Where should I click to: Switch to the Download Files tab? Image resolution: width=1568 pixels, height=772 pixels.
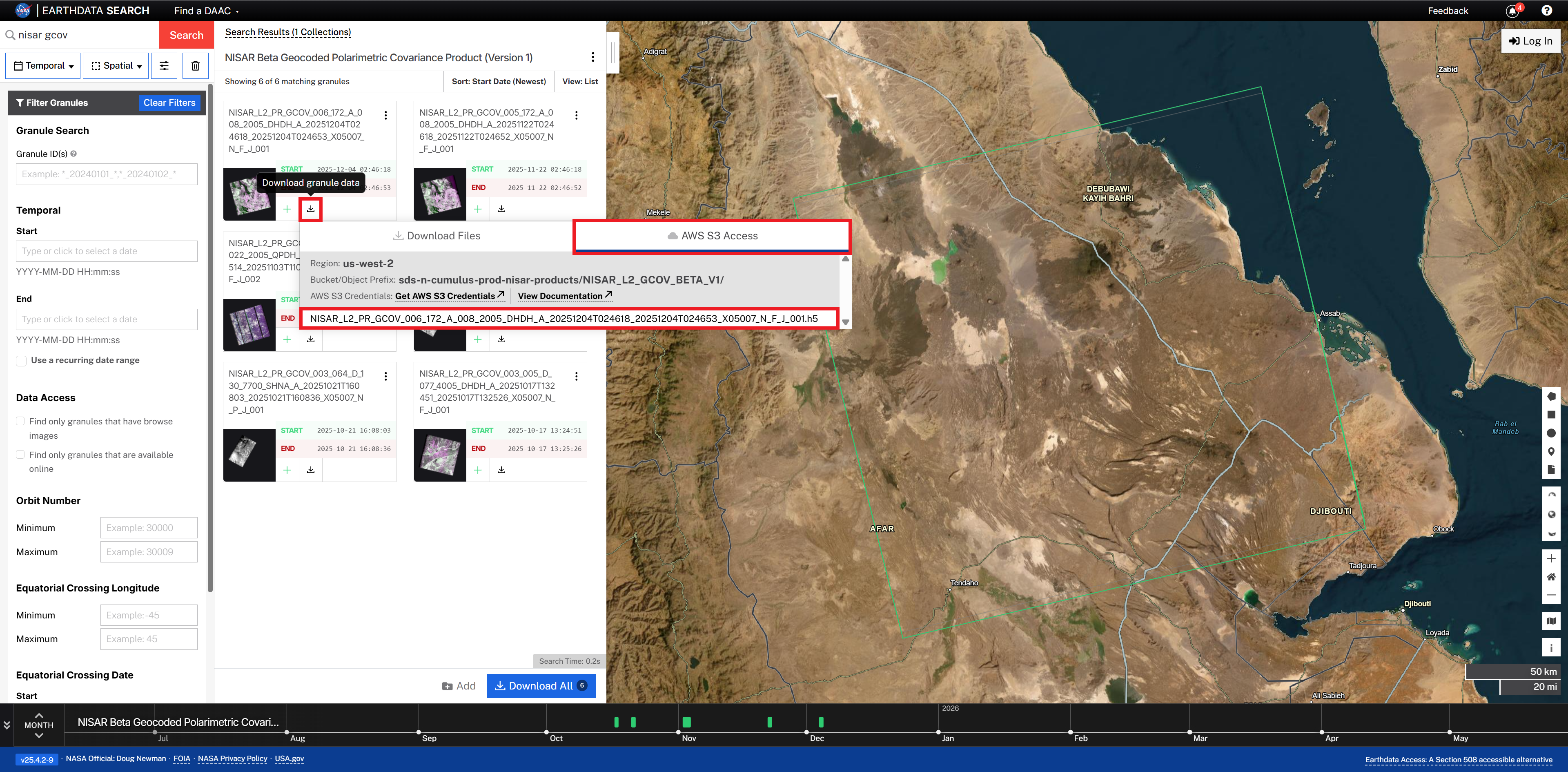(x=437, y=236)
